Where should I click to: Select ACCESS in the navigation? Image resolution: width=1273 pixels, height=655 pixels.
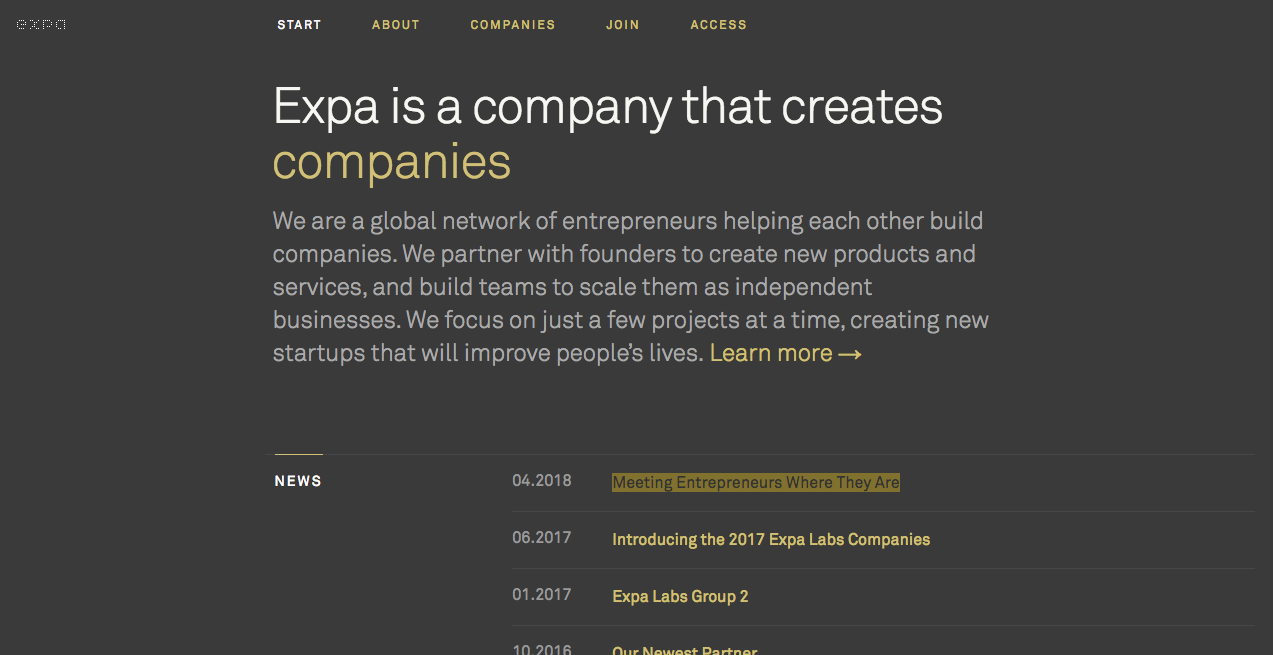click(x=718, y=25)
